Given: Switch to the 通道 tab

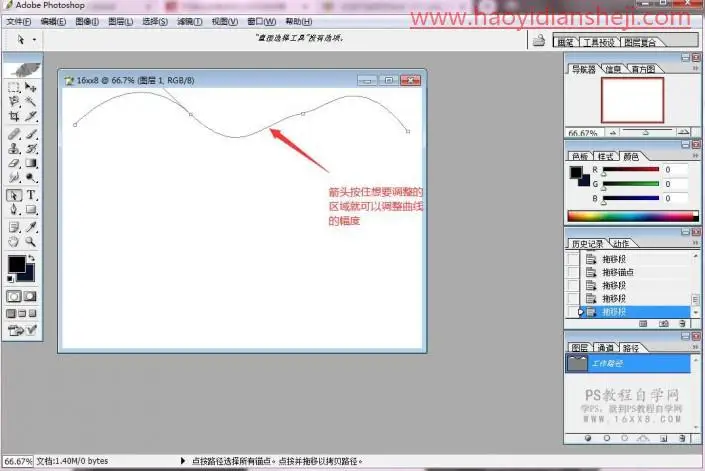Looking at the screenshot, I should pos(606,348).
